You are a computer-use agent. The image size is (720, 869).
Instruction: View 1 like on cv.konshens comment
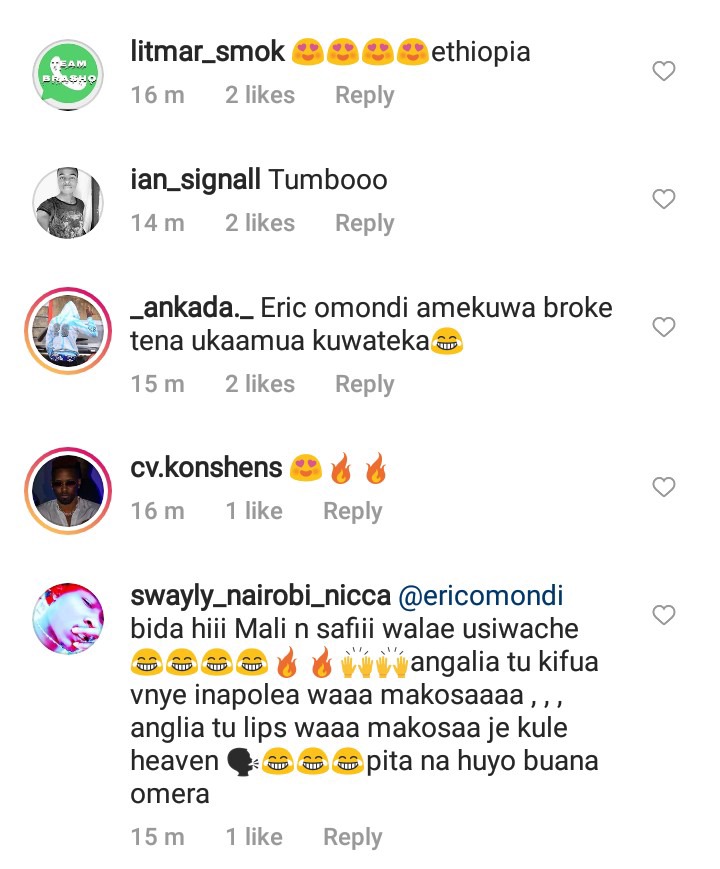coord(254,511)
